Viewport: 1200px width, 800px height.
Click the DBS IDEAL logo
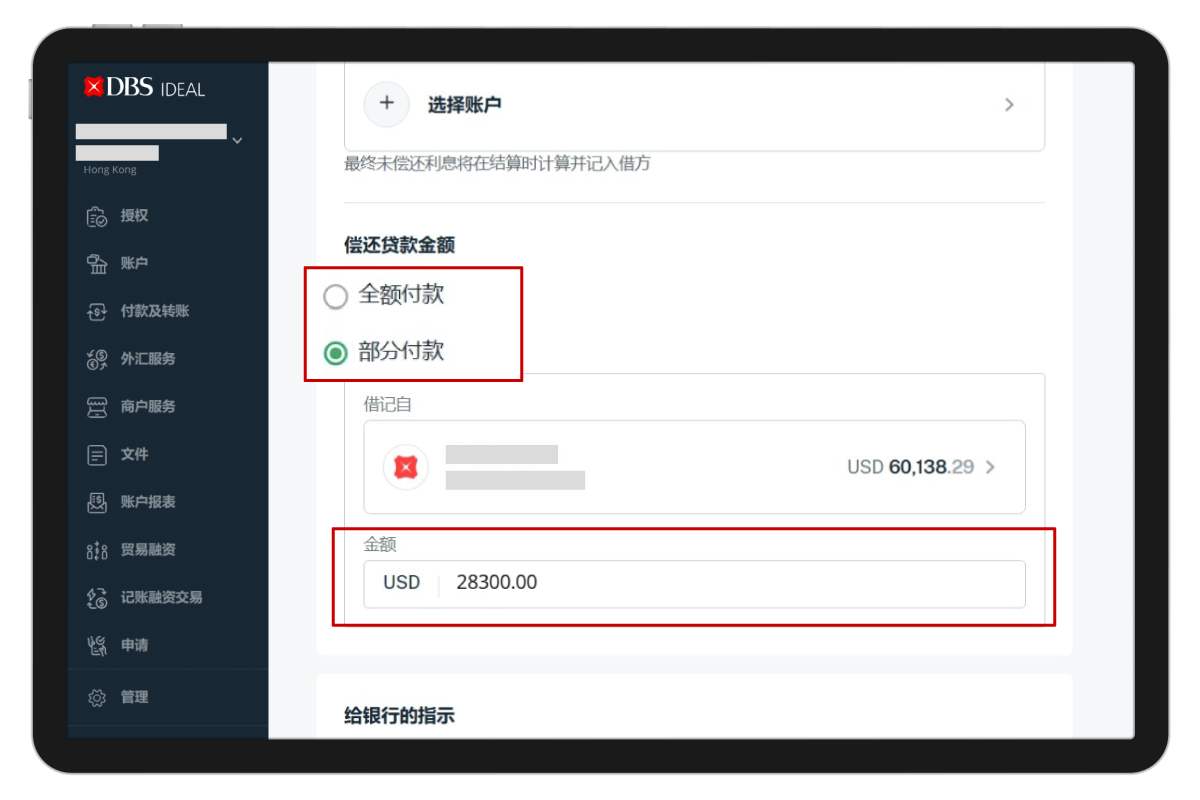pos(145,88)
